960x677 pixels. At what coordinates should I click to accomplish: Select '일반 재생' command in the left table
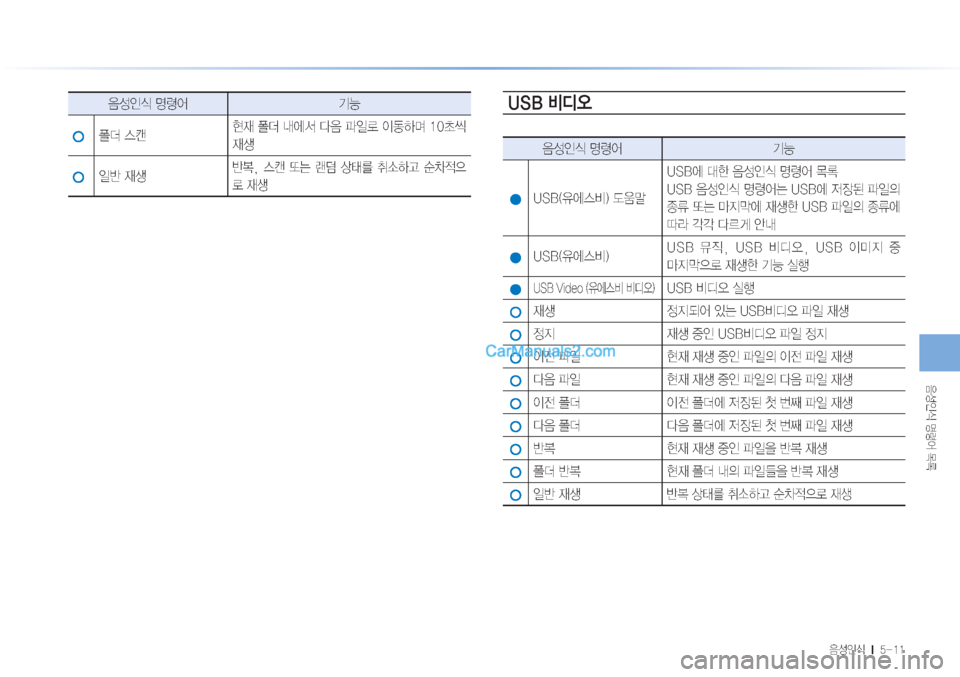pos(122,176)
